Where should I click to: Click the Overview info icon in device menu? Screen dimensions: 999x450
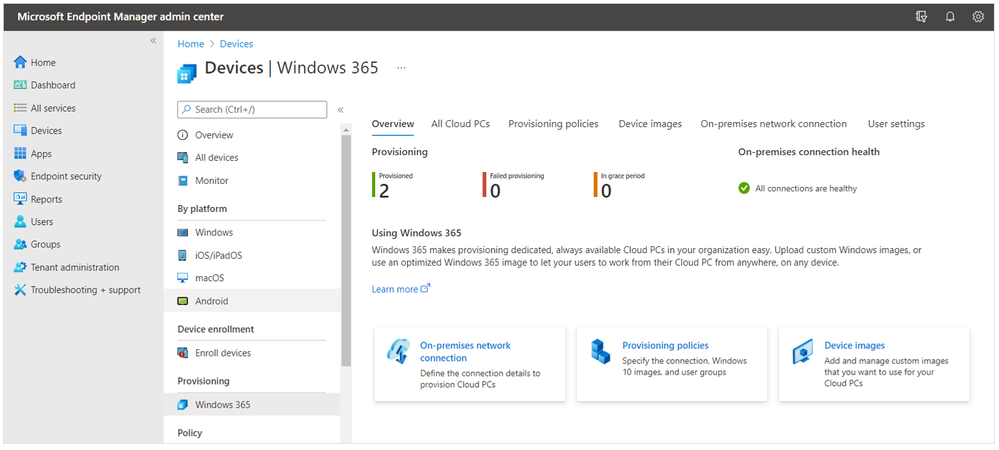pos(183,135)
